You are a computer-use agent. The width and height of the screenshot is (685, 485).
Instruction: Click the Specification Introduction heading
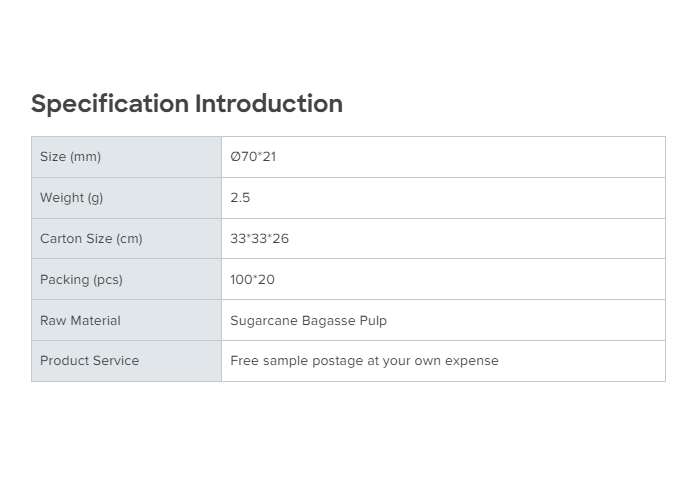coord(186,104)
